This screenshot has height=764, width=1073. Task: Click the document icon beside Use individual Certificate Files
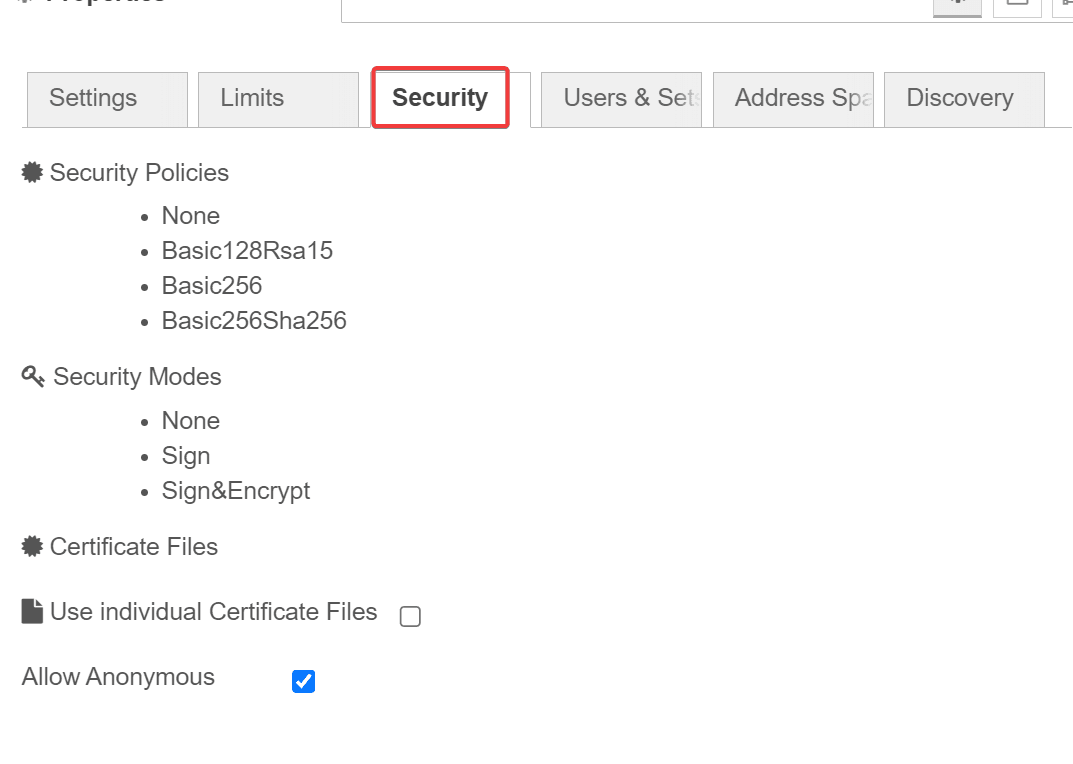point(31,611)
